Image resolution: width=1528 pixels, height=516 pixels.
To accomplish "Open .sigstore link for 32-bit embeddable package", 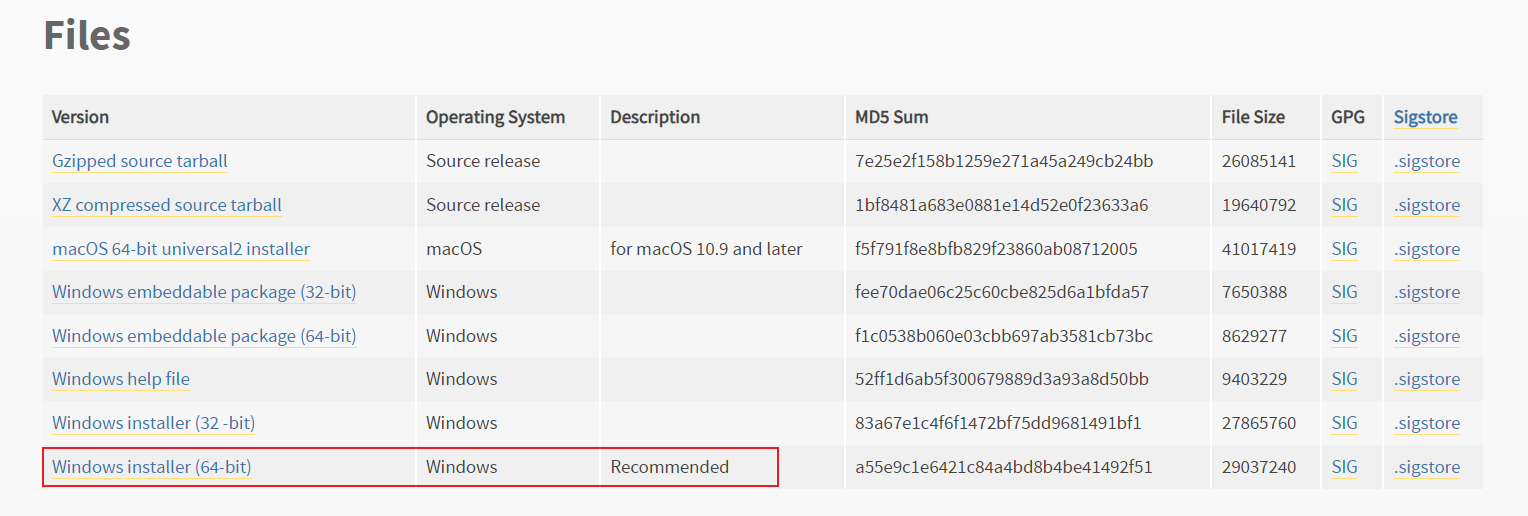I will [x=1427, y=292].
